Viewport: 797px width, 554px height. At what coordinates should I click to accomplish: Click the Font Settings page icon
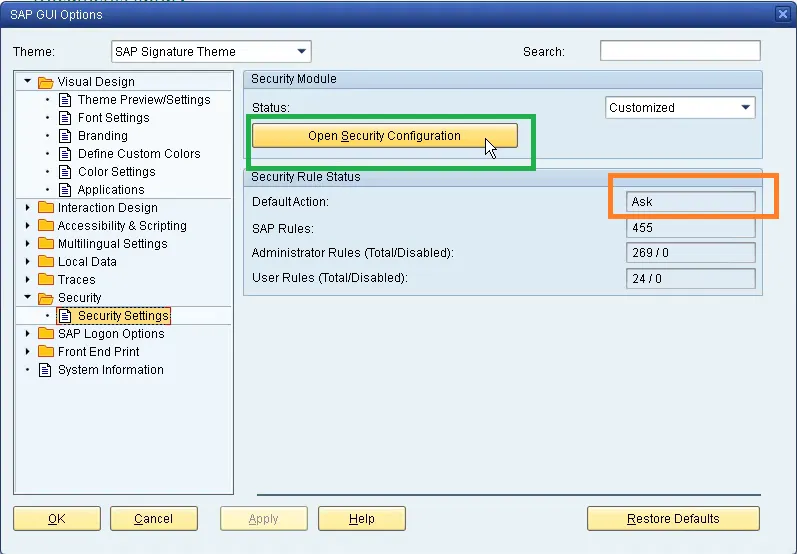pyautogui.click(x=65, y=118)
